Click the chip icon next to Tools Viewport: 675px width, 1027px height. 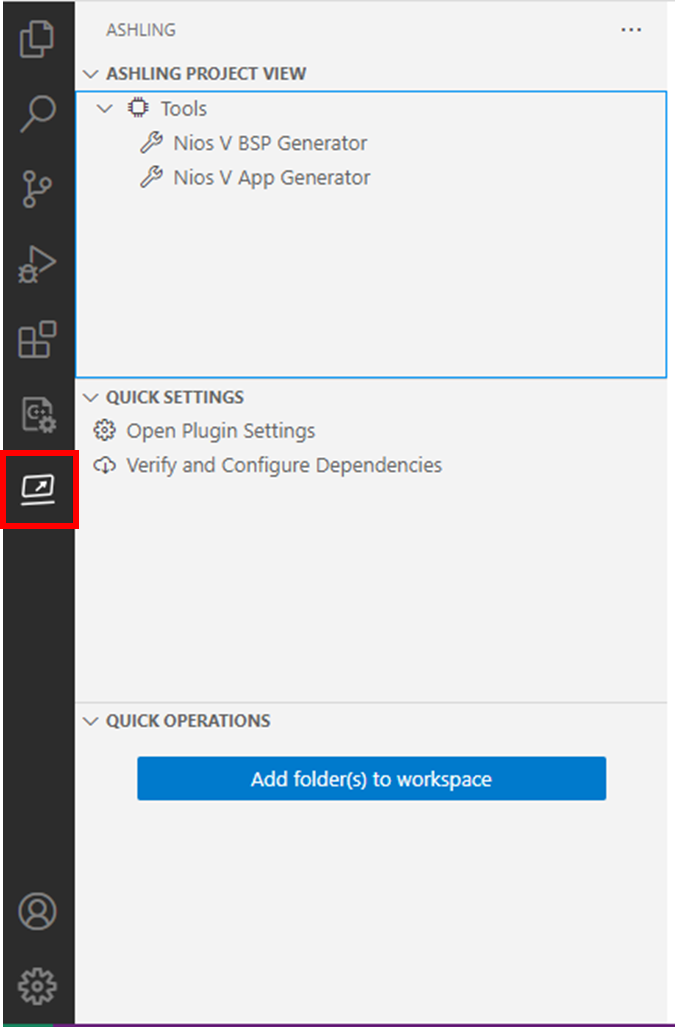(x=137, y=107)
